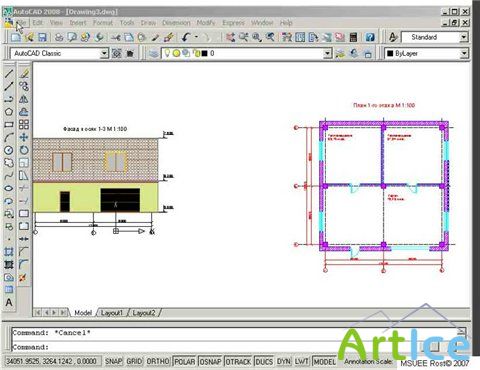The image size is (480, 370).
Task: Click in the Command line input
Action: click(233, 347)
